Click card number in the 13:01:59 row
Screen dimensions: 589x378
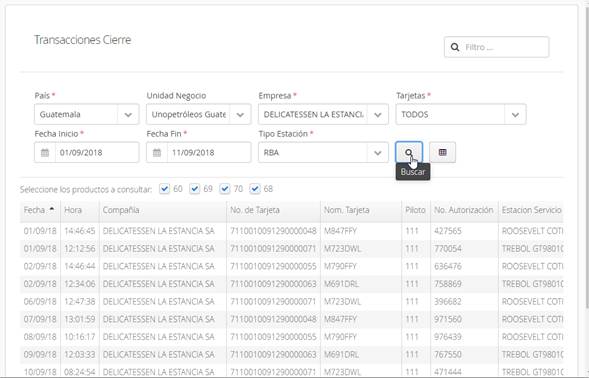tap(273, 319)
